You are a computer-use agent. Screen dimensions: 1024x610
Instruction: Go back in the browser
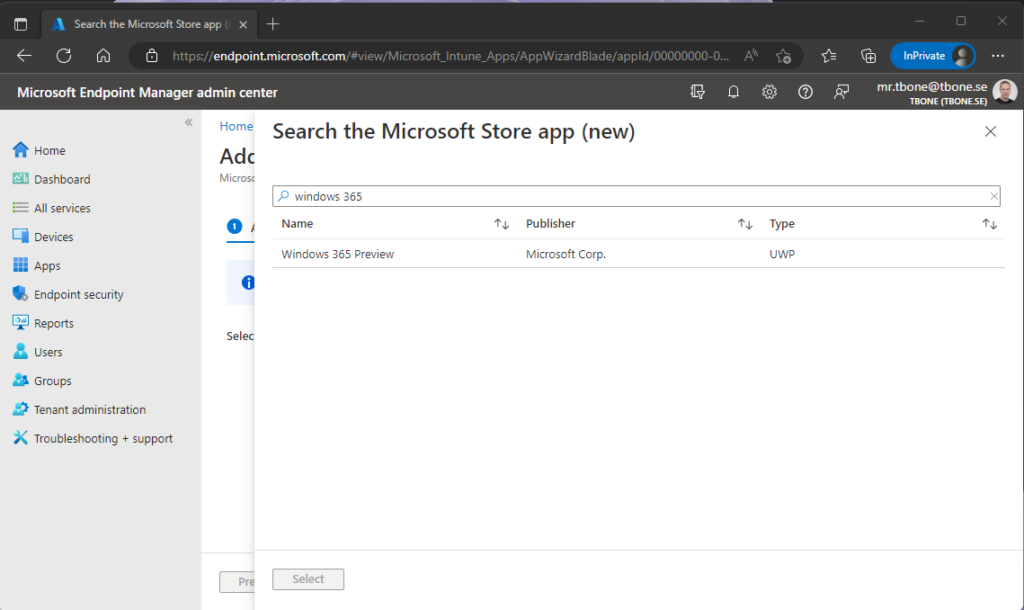coord(24,56)
